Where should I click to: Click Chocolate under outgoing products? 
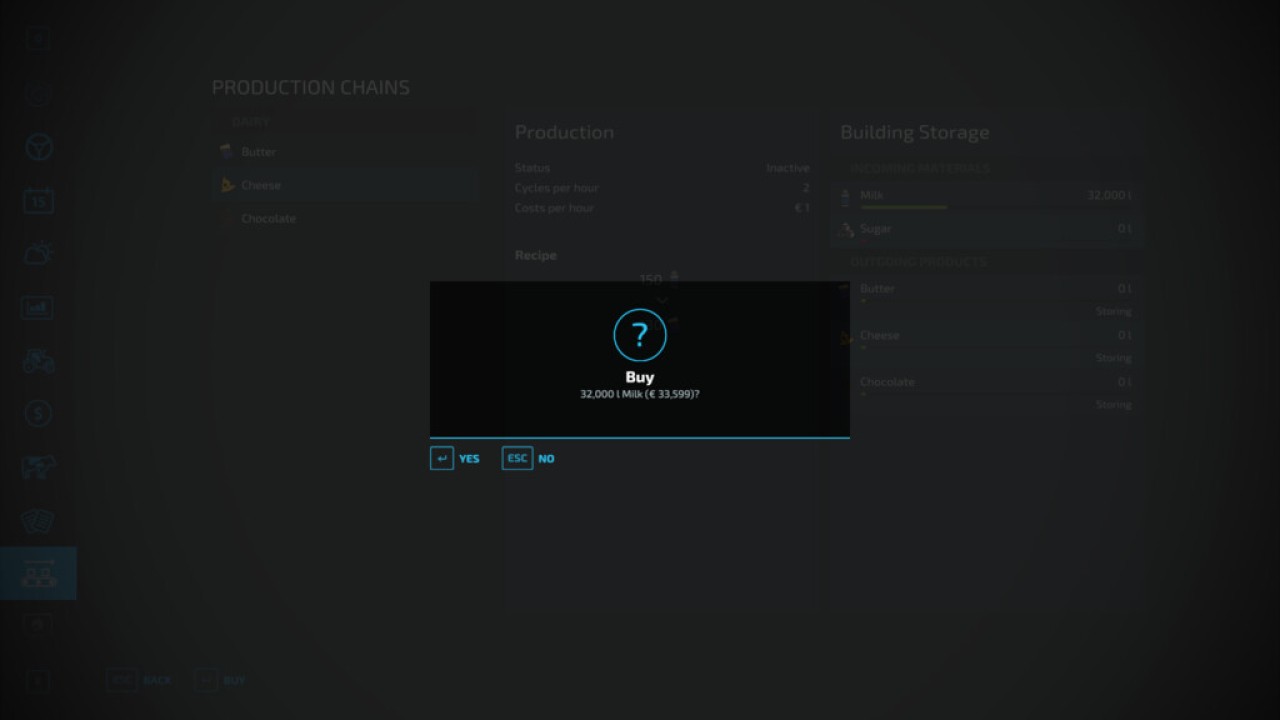887,382
